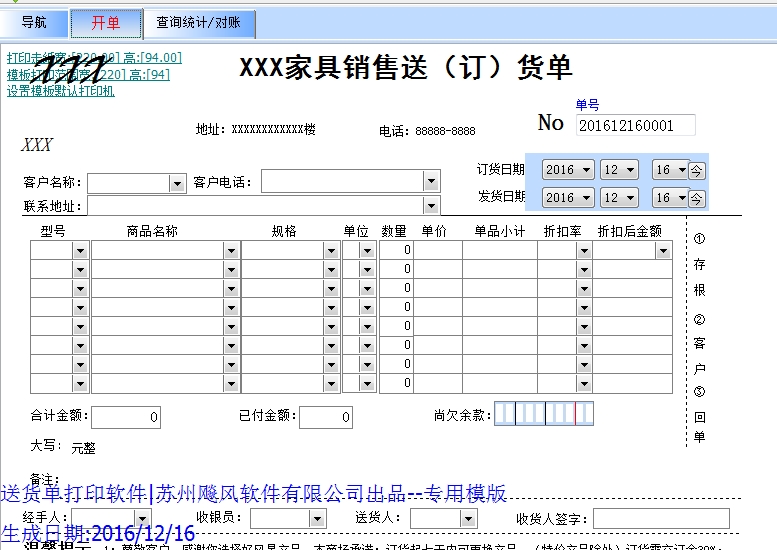Expand 型号 dropdown in second row
The image size is (777, 550).
tap(80, 270)
